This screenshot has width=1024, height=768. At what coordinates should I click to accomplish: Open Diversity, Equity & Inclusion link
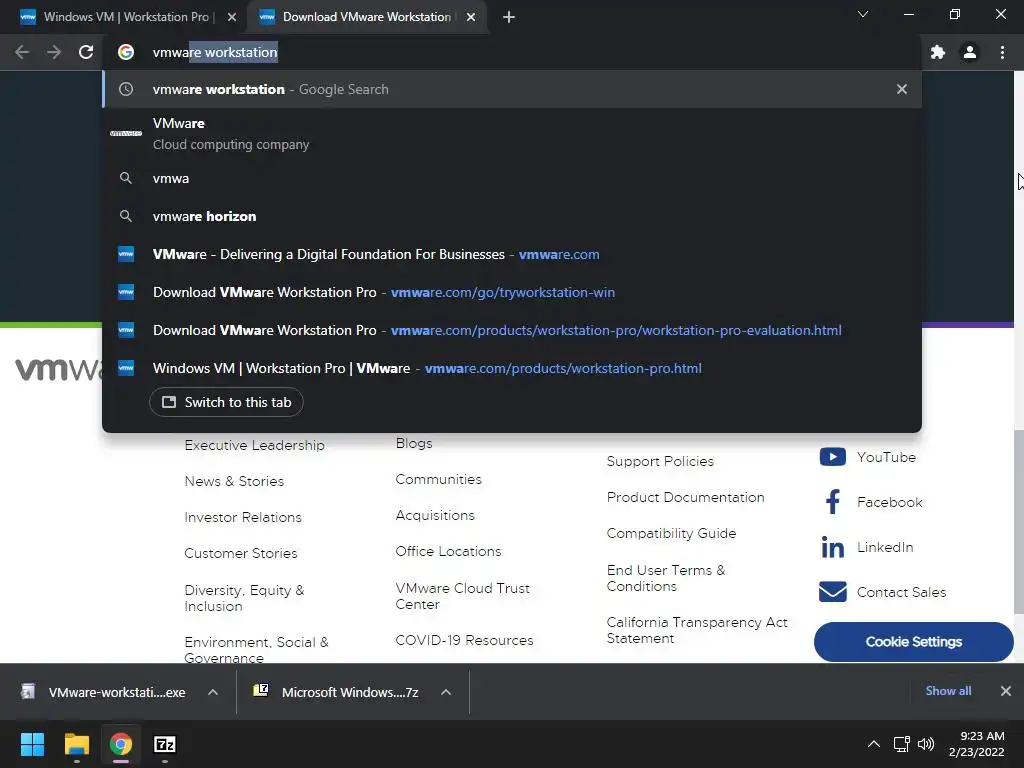[x=244, y=598]
